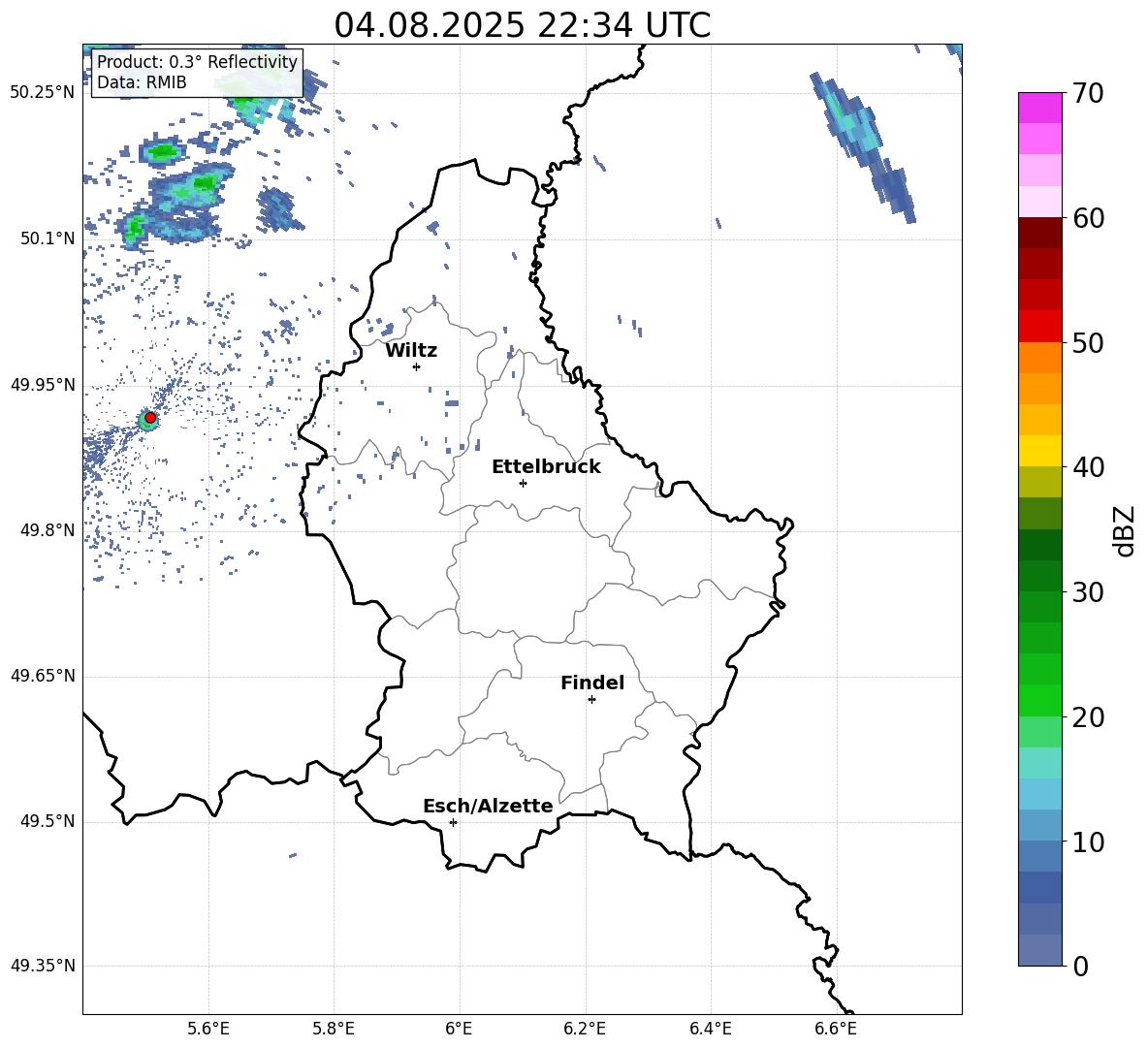Pick the orange swatch just below 50 dBZ
Screen dimensions: 1148x1048
pos(1039,358)
